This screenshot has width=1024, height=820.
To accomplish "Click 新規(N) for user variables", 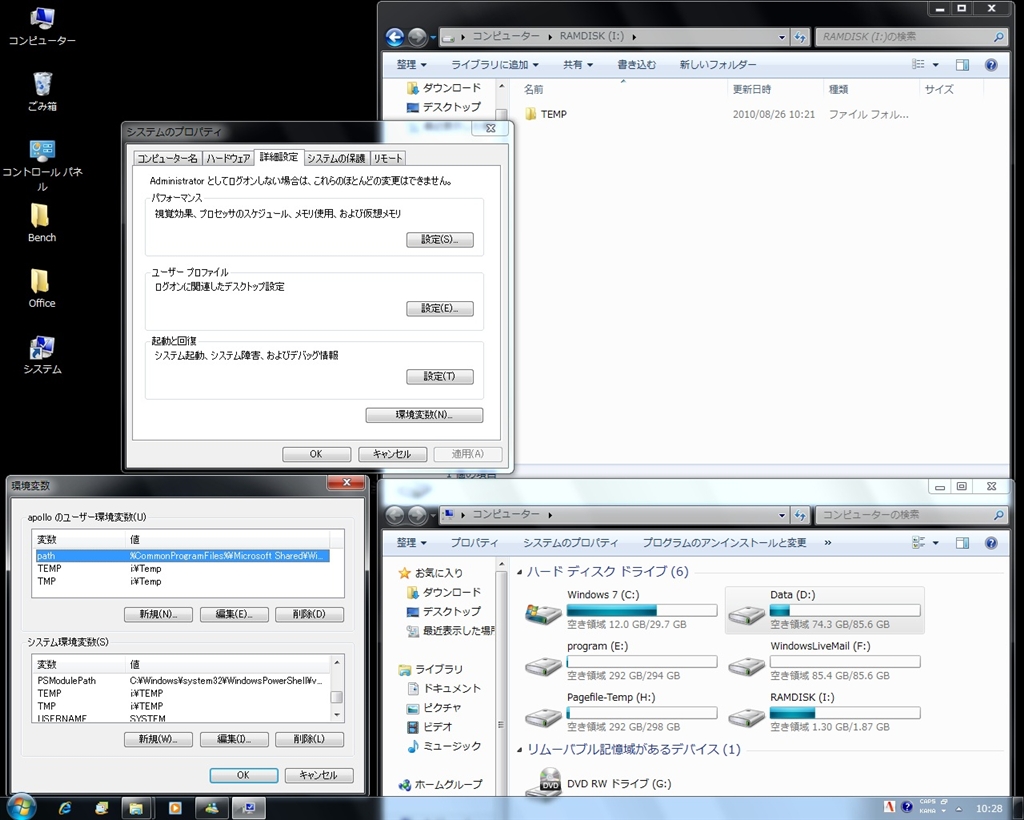I will (158, 614).
